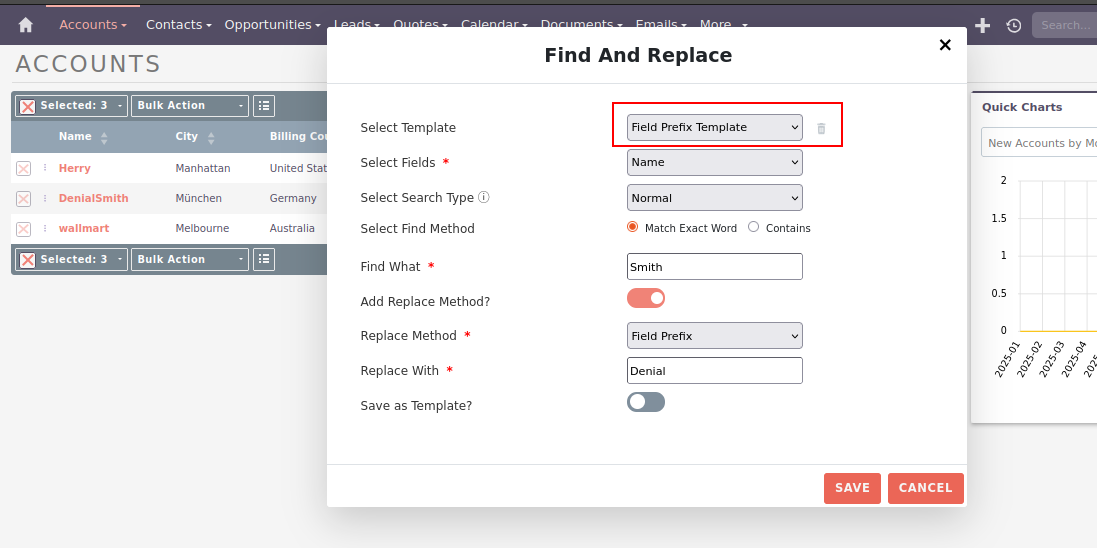Uncheck the Herry account row checkbox
This screenshot has height=548, width=1097.
(x=23, y=169)
